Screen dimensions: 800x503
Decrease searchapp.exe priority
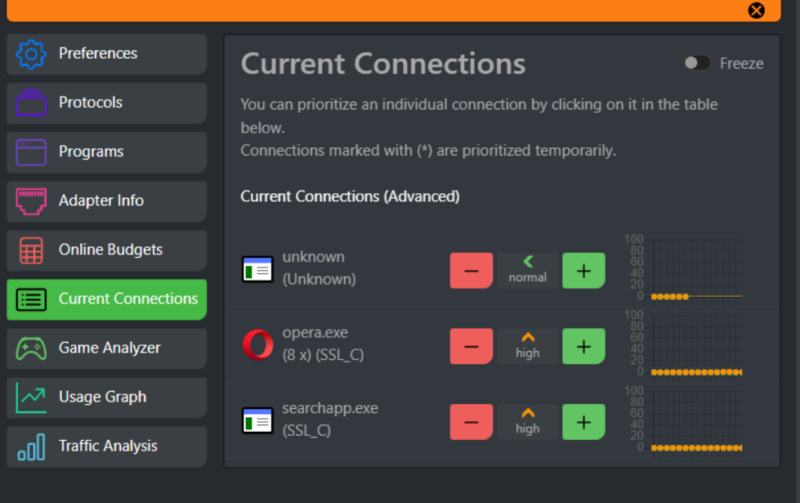(471, 421)
